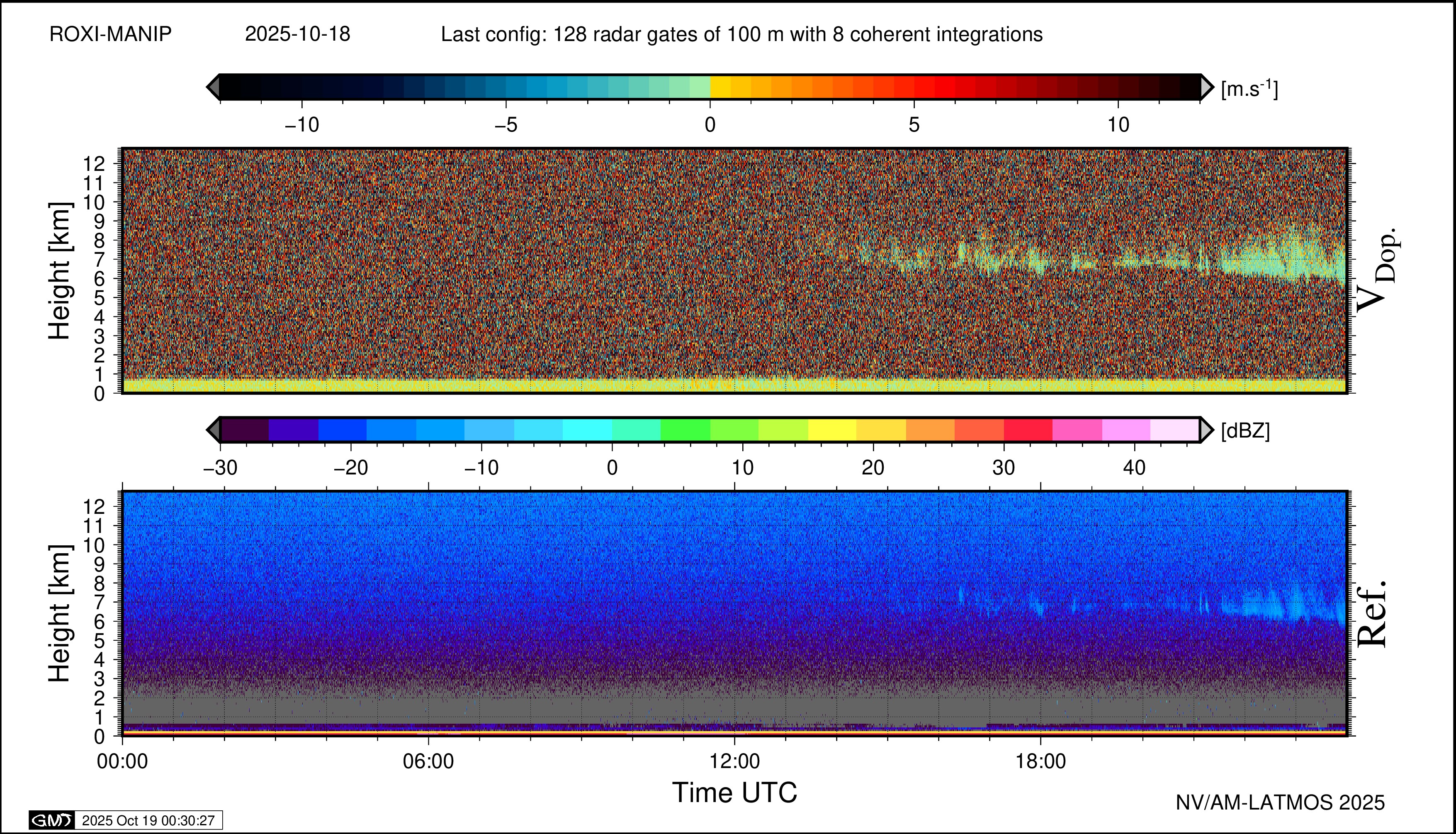This screenshot has height=834, width=1456.
Task: Click the 2025-10-18 date in header
Action: click(x=297, y=34)
